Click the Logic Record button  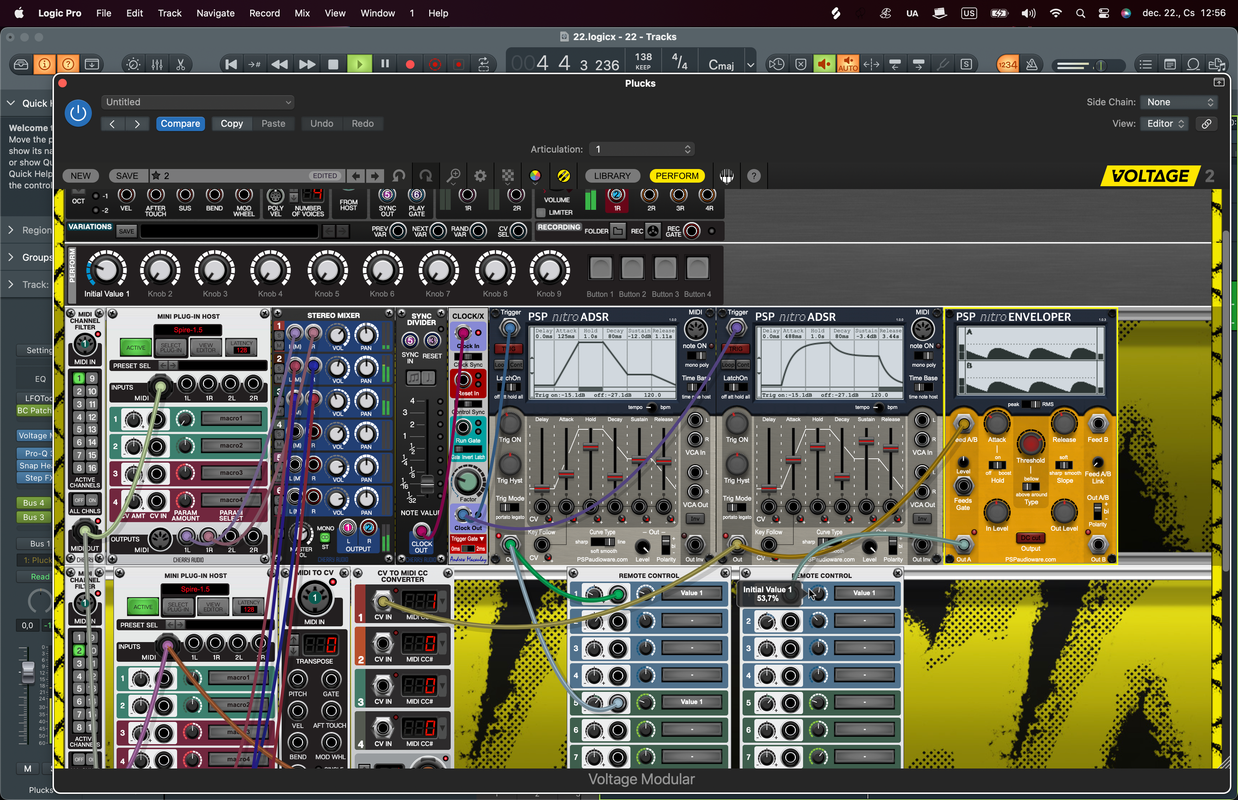[409, 64]
